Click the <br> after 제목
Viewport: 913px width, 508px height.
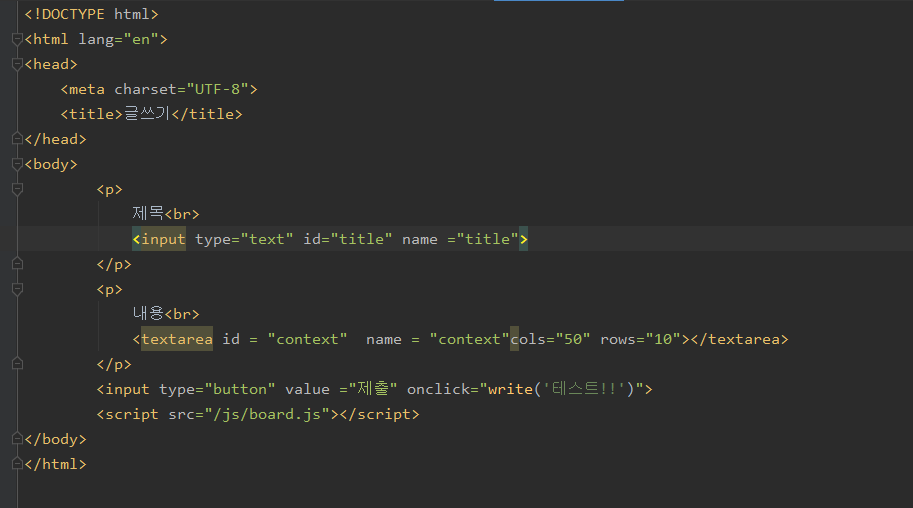coord(182,214)
